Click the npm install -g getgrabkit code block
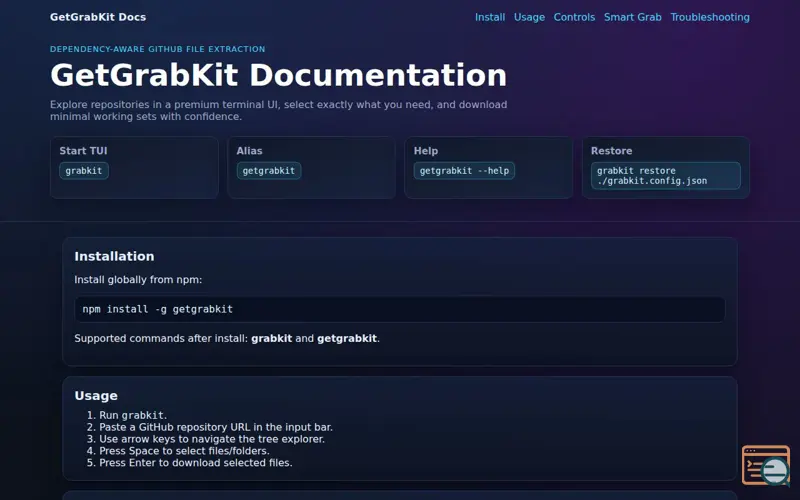The image size is (800, 500). click(x=399, y=309)
